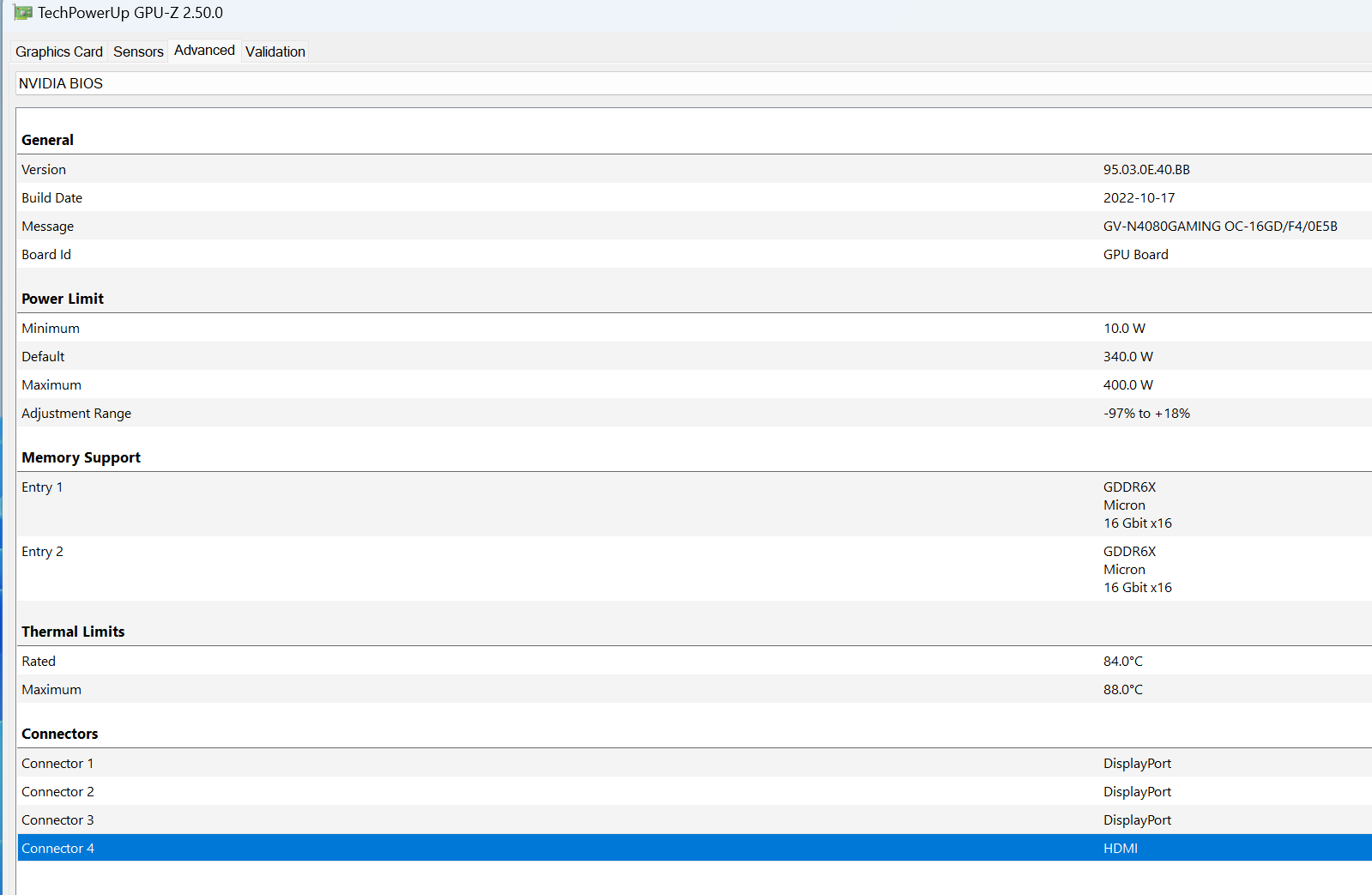The image size is (1372, 895).
Task: Click the GPU-Z app icon in title bar
Action: click(x=23, y=13)
